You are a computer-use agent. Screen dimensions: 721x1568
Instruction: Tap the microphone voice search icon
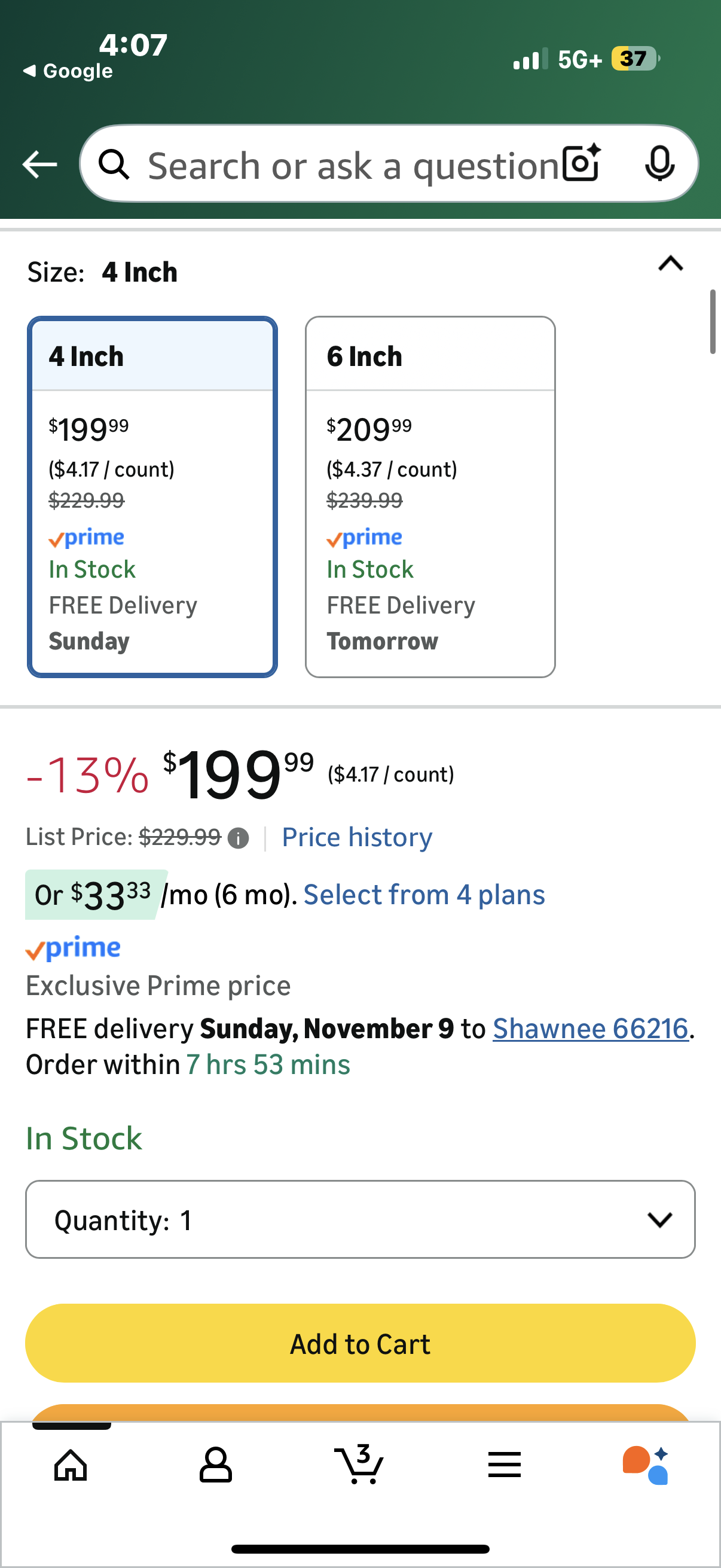(x=659, y=163)
